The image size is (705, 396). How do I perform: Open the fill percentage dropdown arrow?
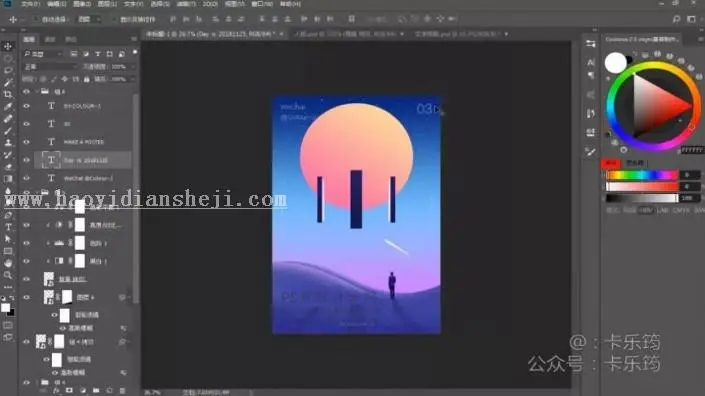click(x=132, y=79)
